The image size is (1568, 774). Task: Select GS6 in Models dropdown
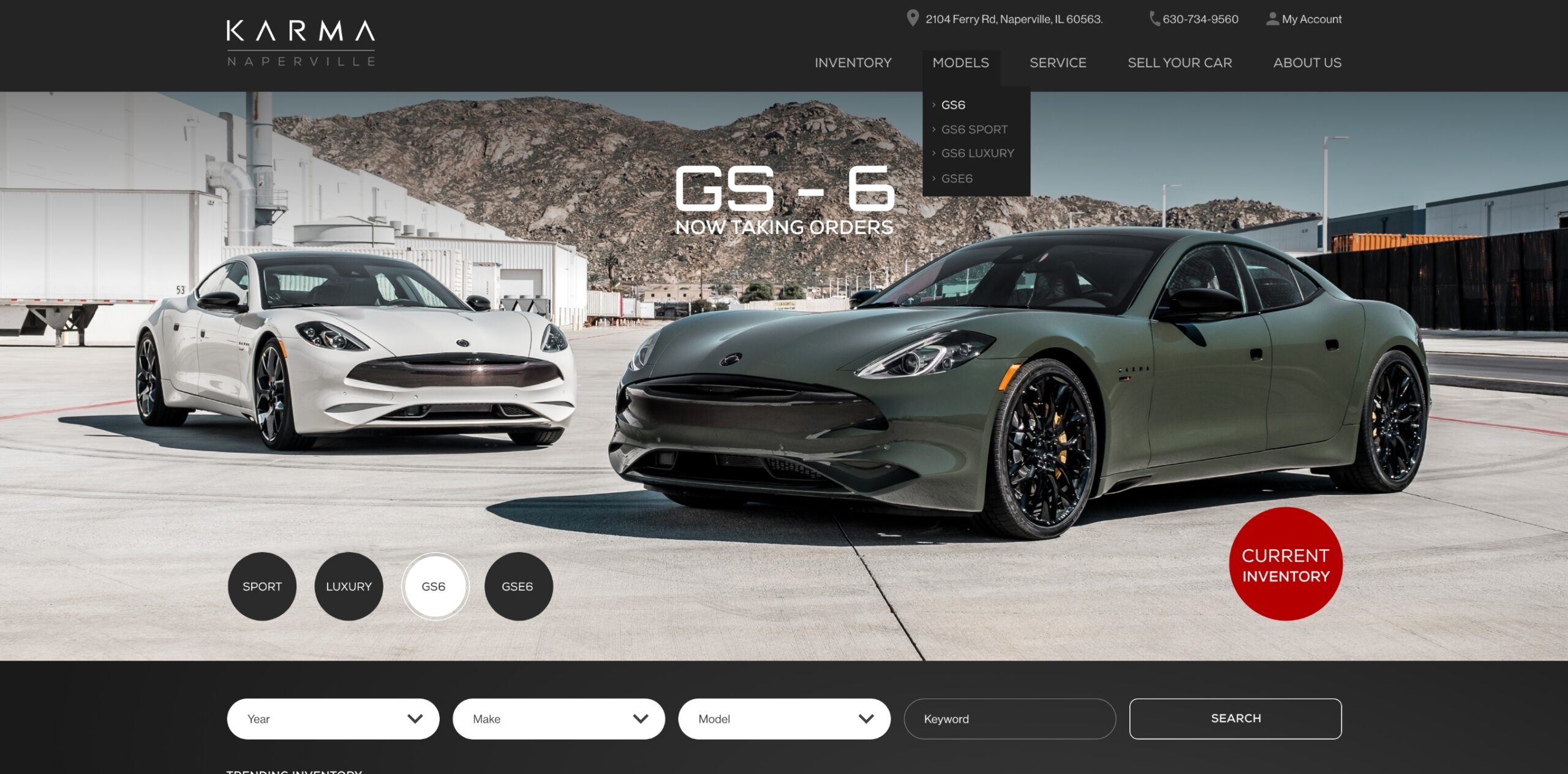pyautogui.click(x=953, y=105)
